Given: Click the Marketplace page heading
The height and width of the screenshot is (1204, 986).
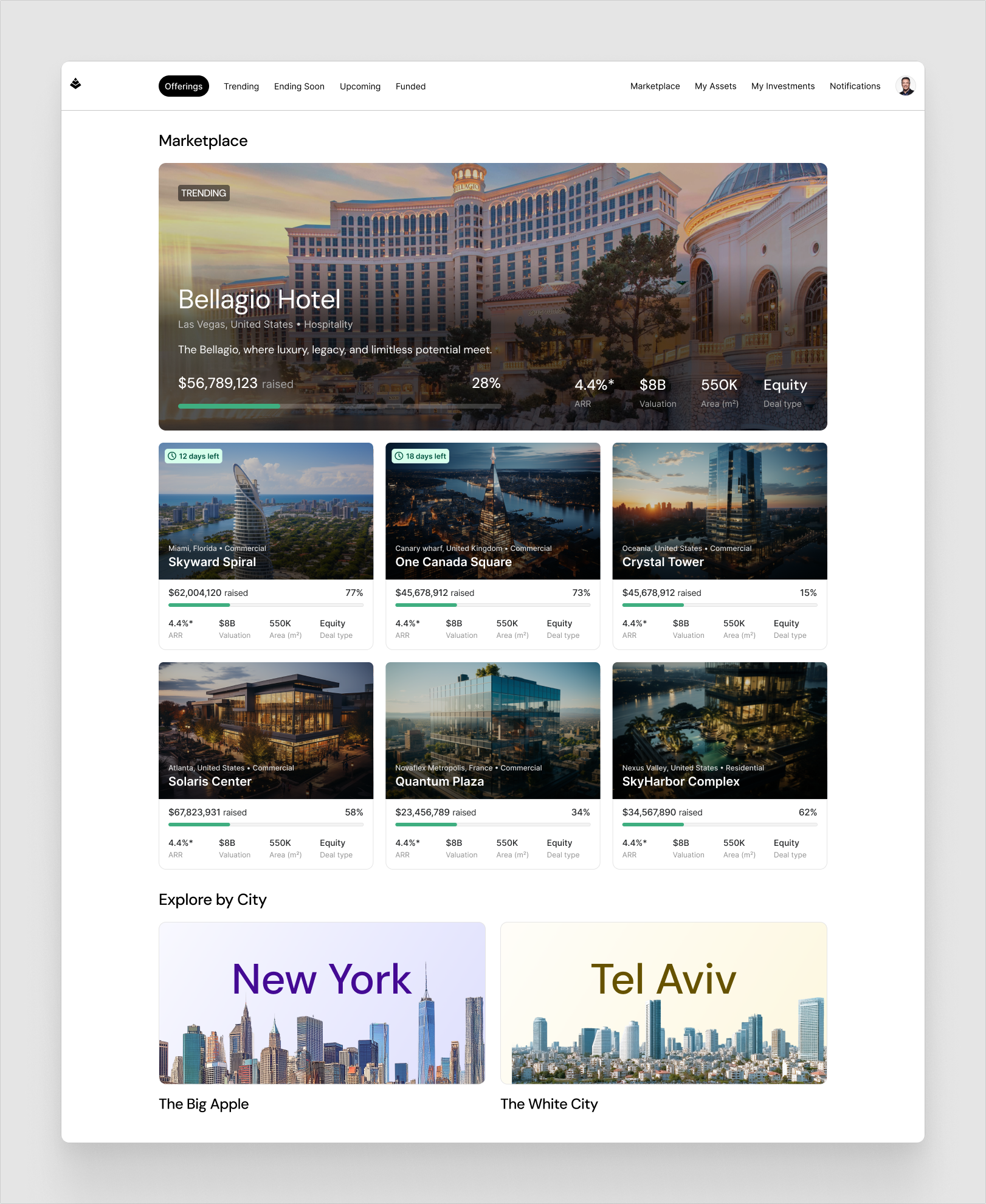Looking at the screenshot, I should pyautogui.click(x=203, y=141).
